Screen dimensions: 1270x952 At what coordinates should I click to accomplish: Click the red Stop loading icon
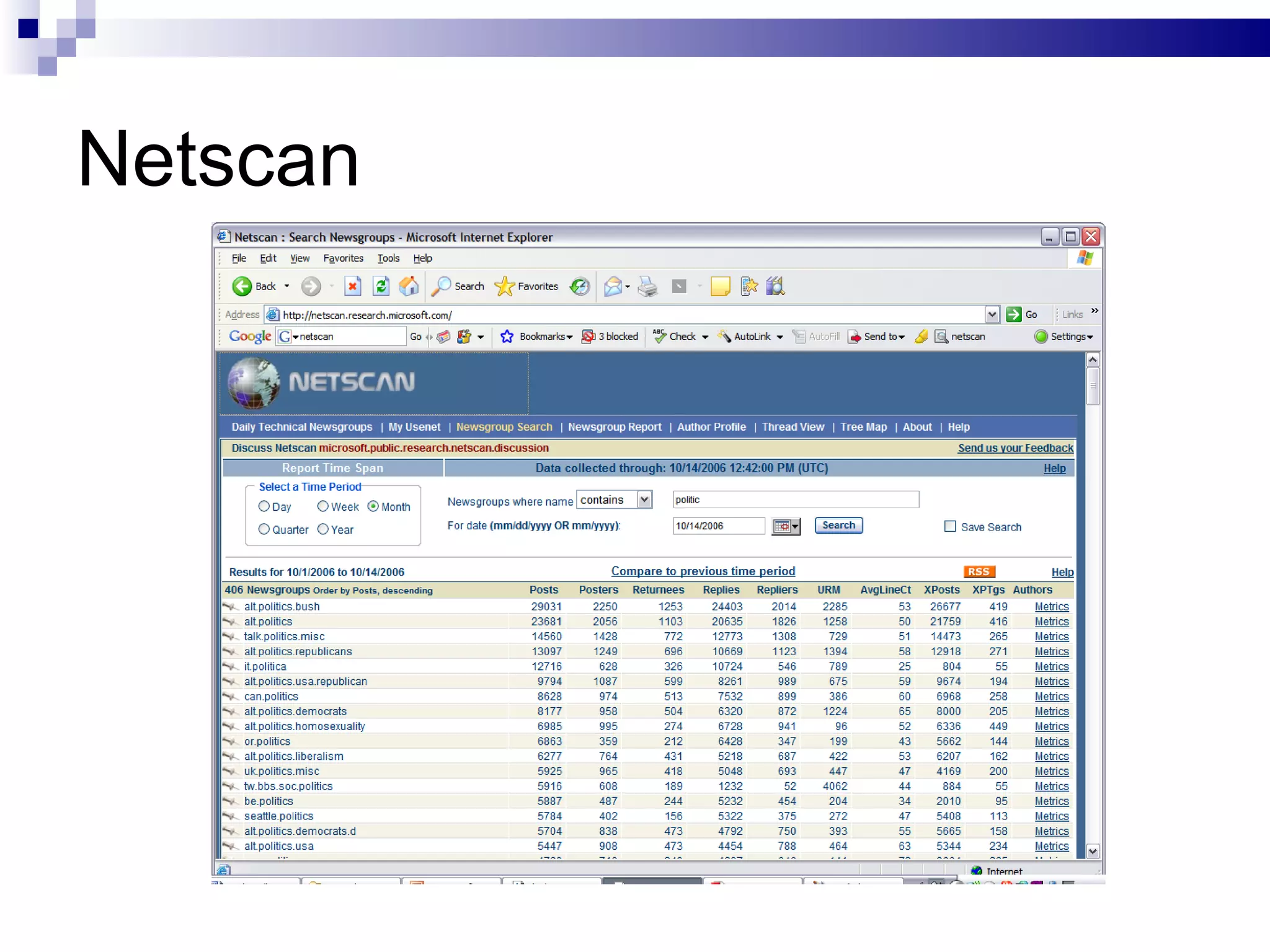pos(352,286)
